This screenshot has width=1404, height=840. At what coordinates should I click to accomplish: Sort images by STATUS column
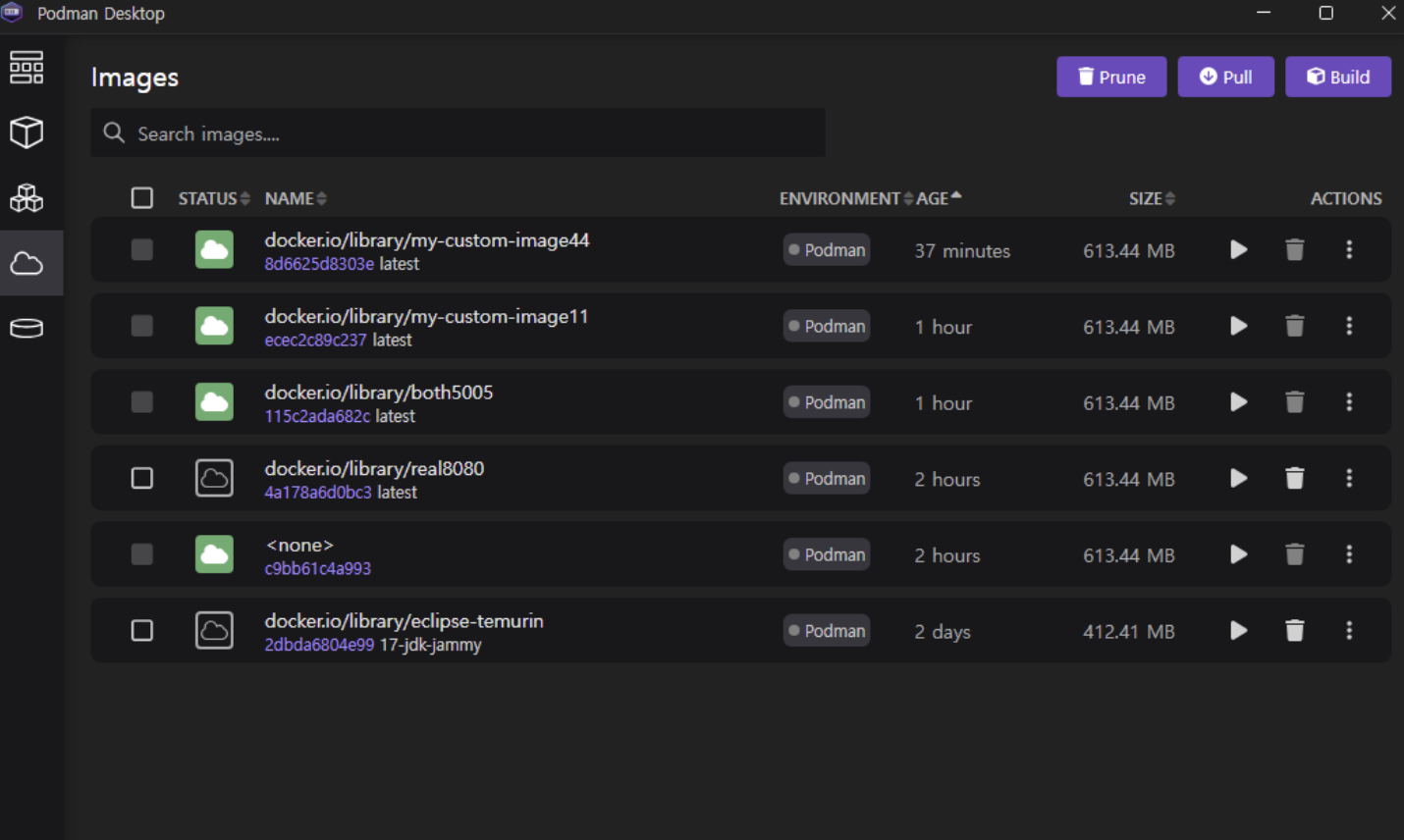[214, 198]
